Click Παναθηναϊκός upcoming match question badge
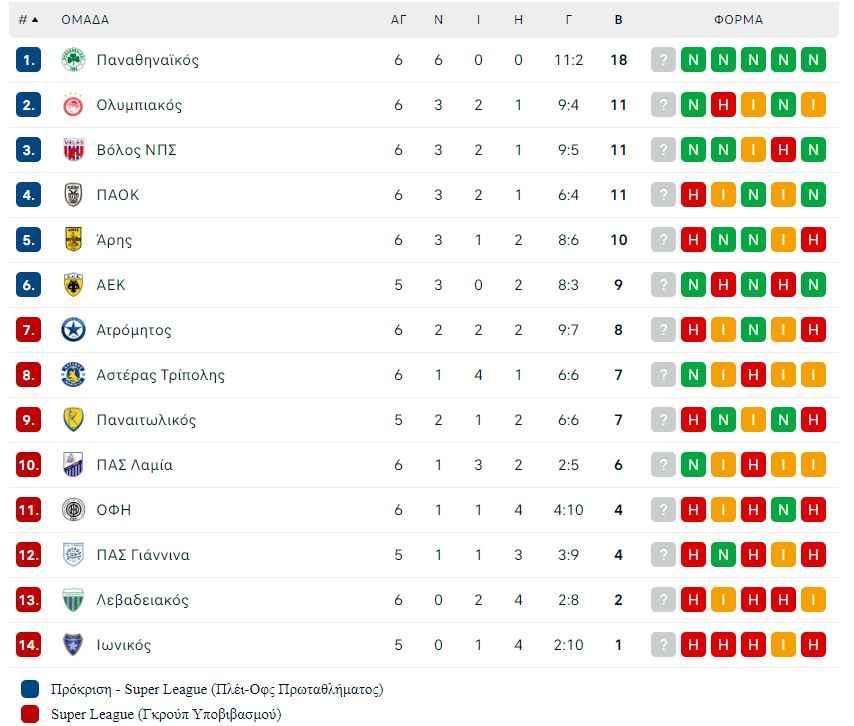854x726 pixels. (x=663, y=60)
